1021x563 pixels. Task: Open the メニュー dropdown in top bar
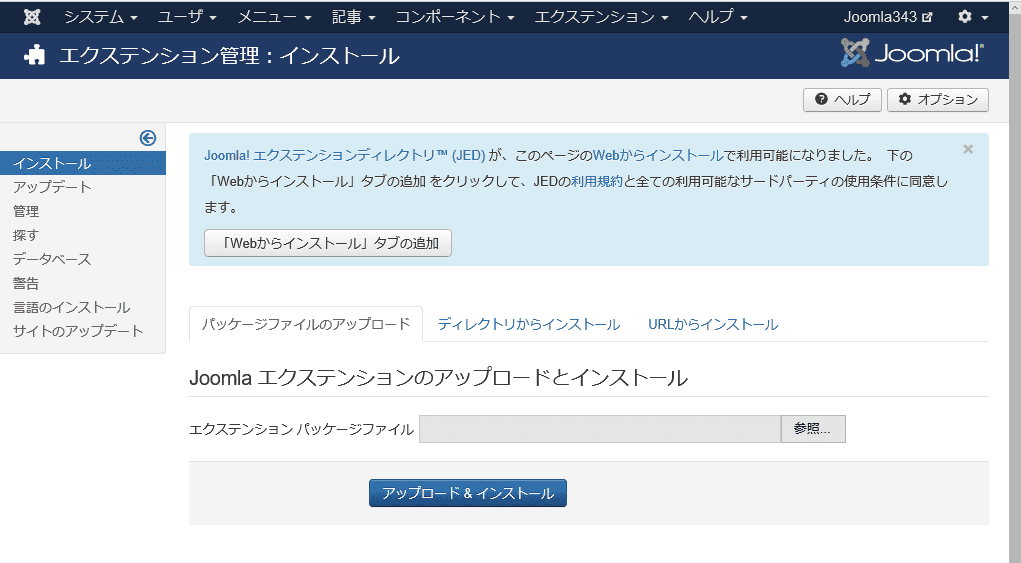[x=274, y=17]
